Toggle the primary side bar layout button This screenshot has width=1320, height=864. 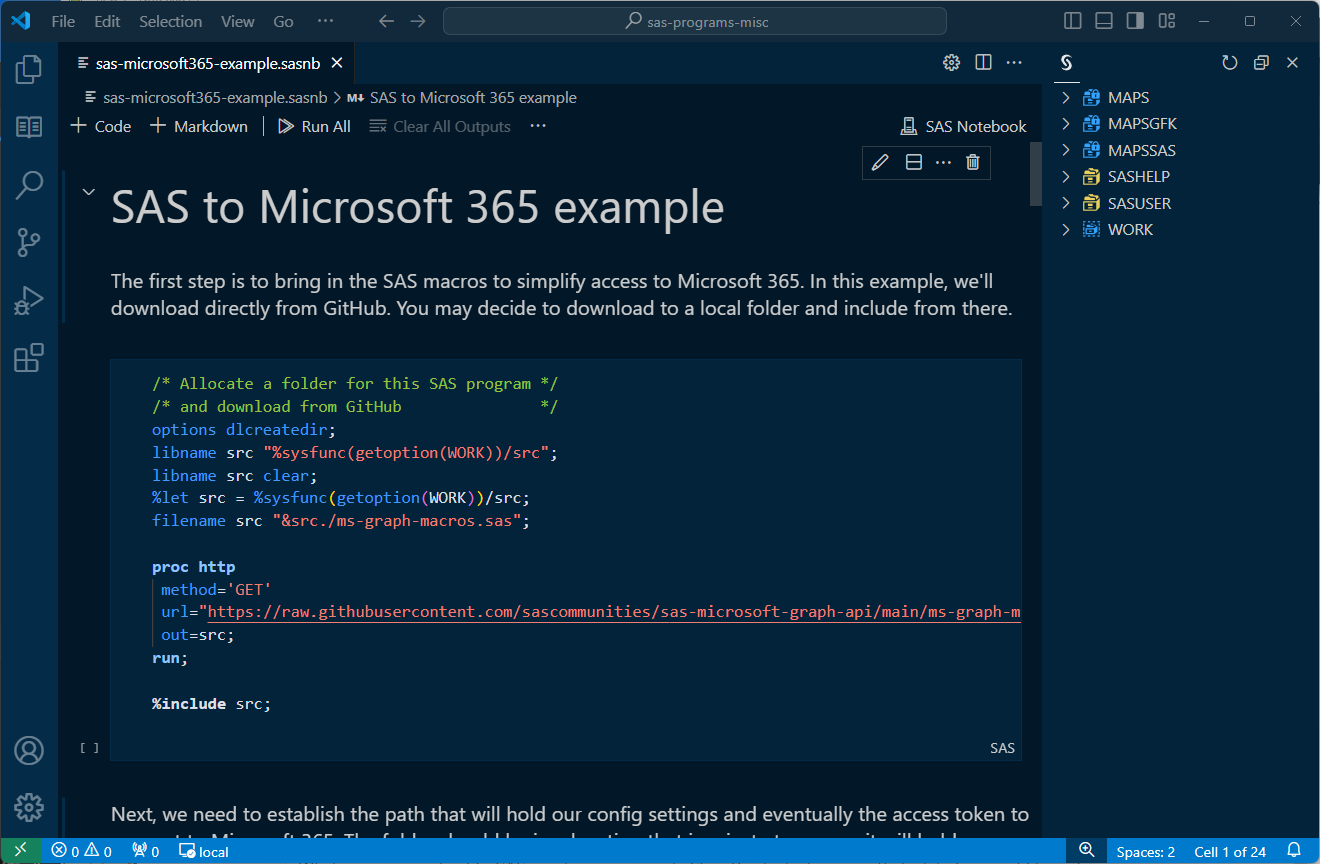coord(1073,21)
